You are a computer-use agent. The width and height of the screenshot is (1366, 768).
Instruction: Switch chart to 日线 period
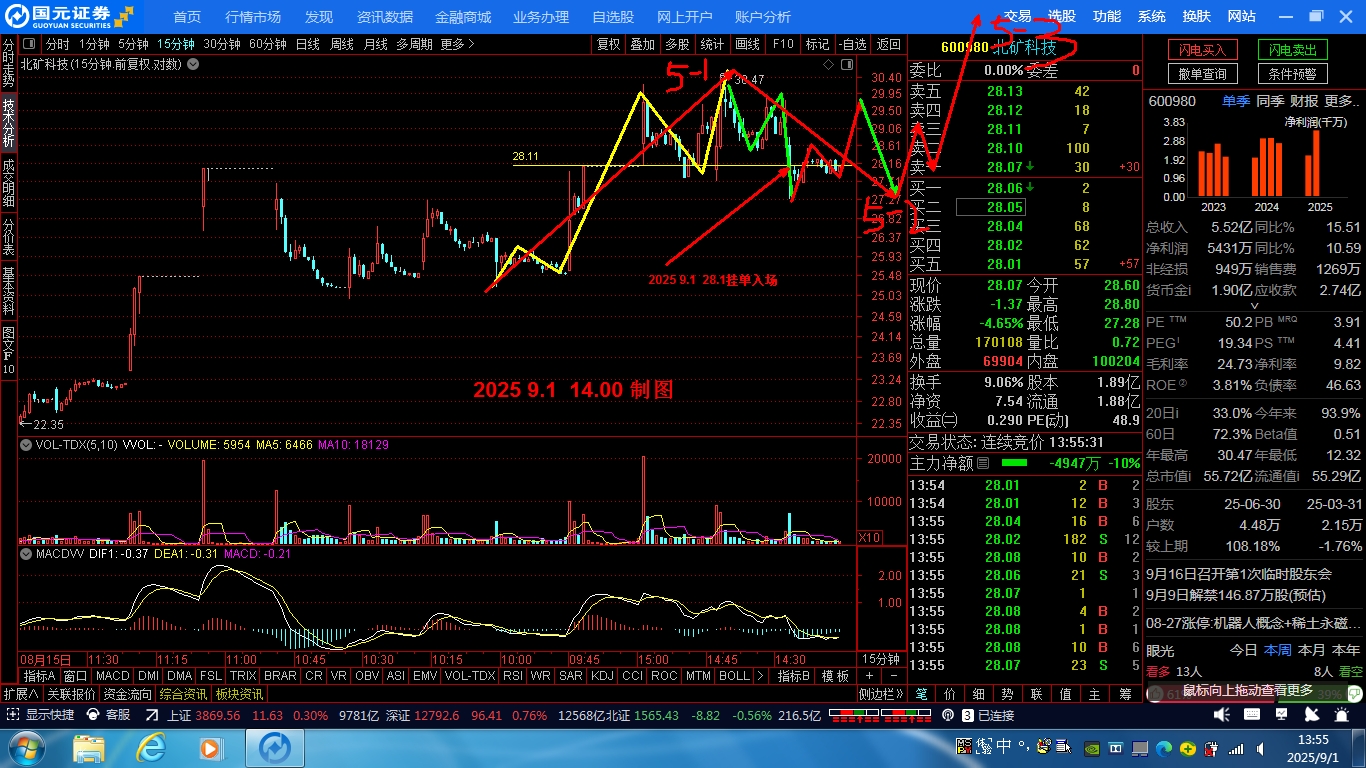[307, 44]
